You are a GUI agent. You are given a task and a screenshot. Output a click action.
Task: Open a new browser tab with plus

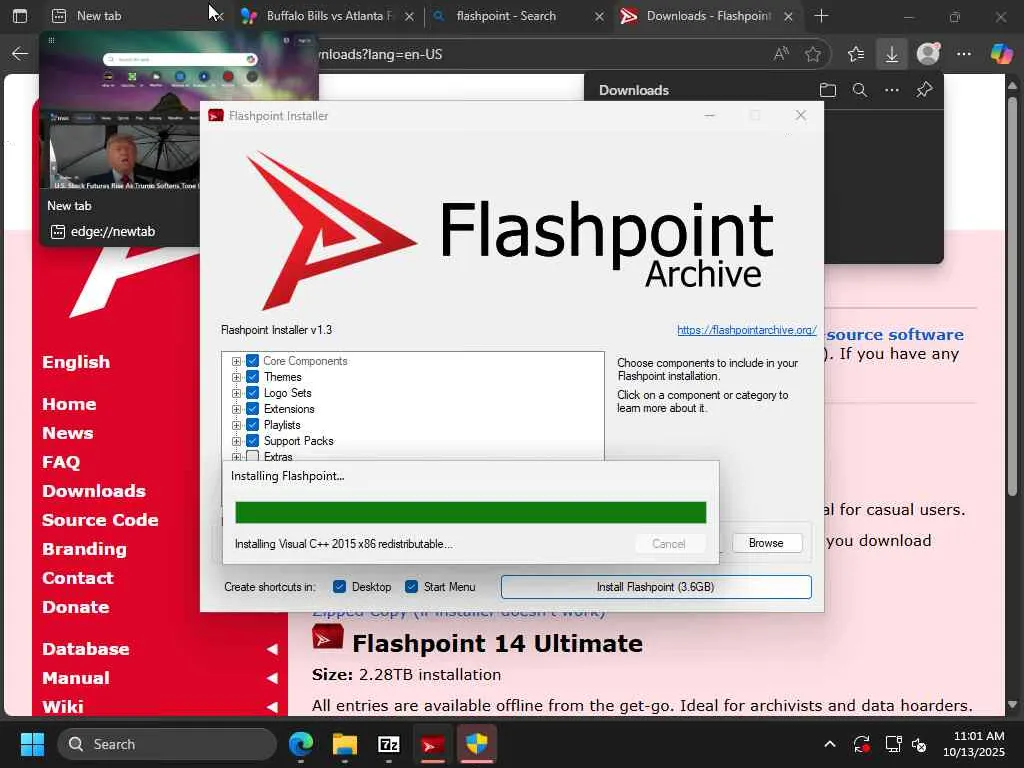(821, 16)
